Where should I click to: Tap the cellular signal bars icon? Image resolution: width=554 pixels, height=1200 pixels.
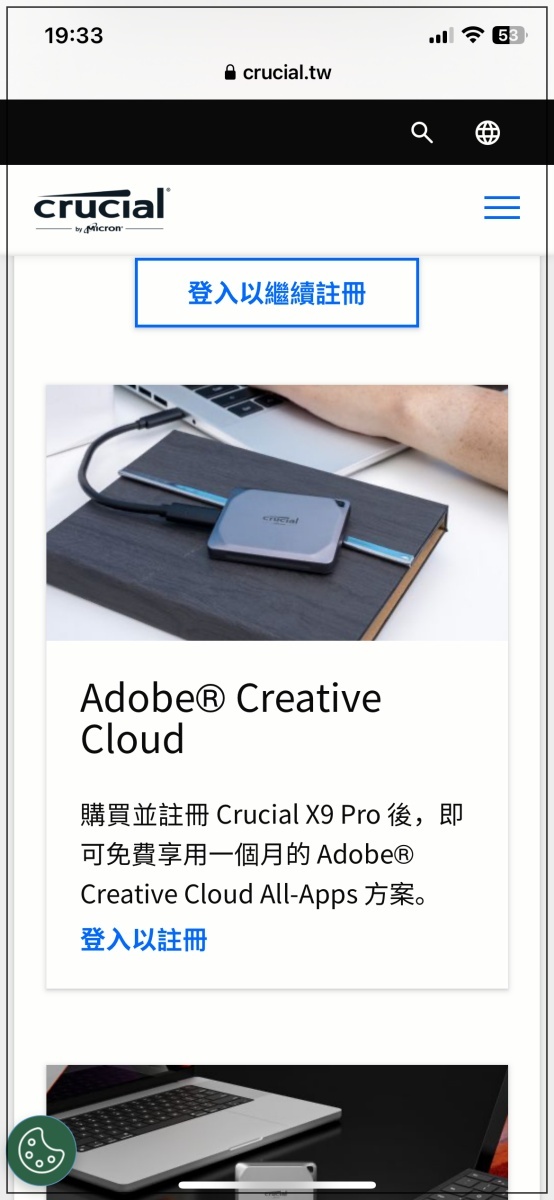[441, 37]
